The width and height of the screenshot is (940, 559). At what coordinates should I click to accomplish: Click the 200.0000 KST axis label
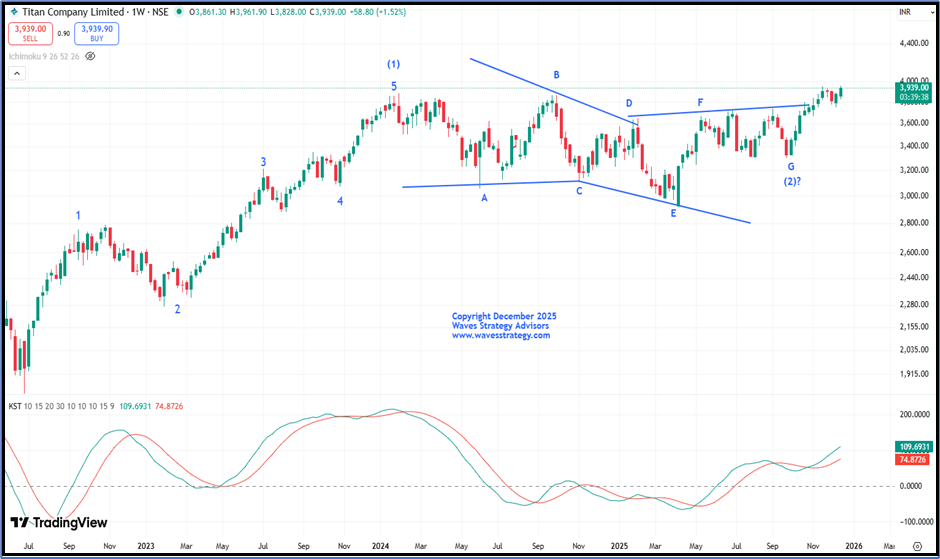915,414
